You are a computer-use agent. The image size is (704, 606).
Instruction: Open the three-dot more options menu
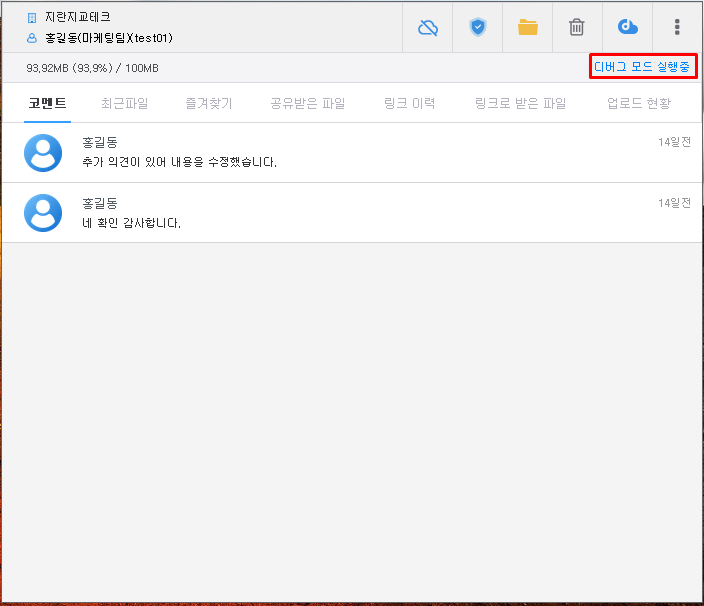[x=677, y=27]
